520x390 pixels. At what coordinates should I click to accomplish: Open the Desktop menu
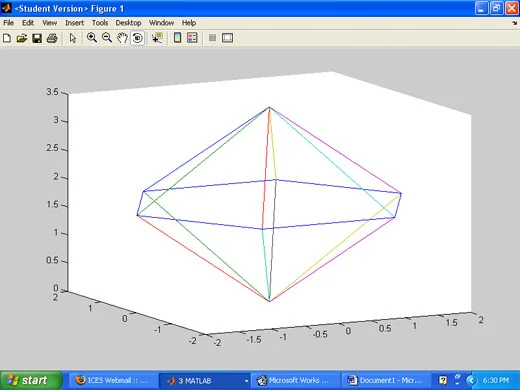click(x=128, y=23)
